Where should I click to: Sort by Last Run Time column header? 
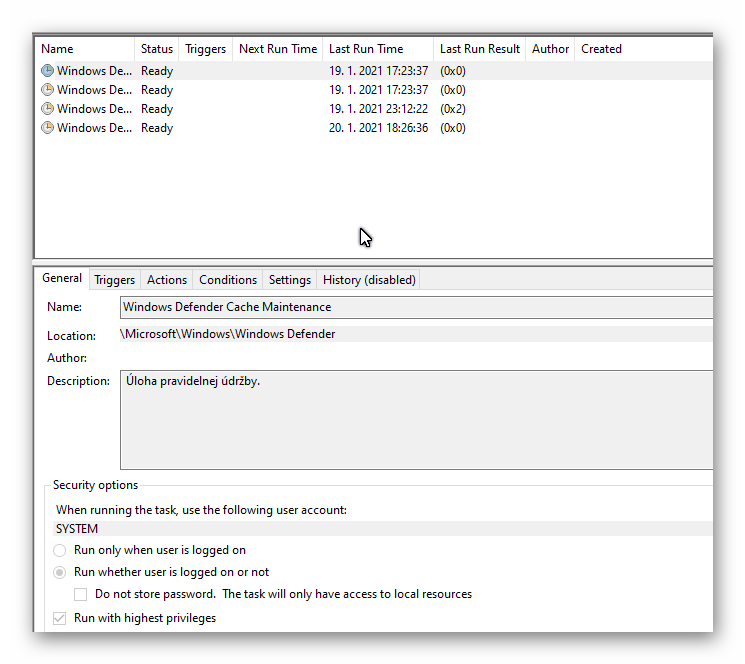pyautogui.click(x=378, y=49)
